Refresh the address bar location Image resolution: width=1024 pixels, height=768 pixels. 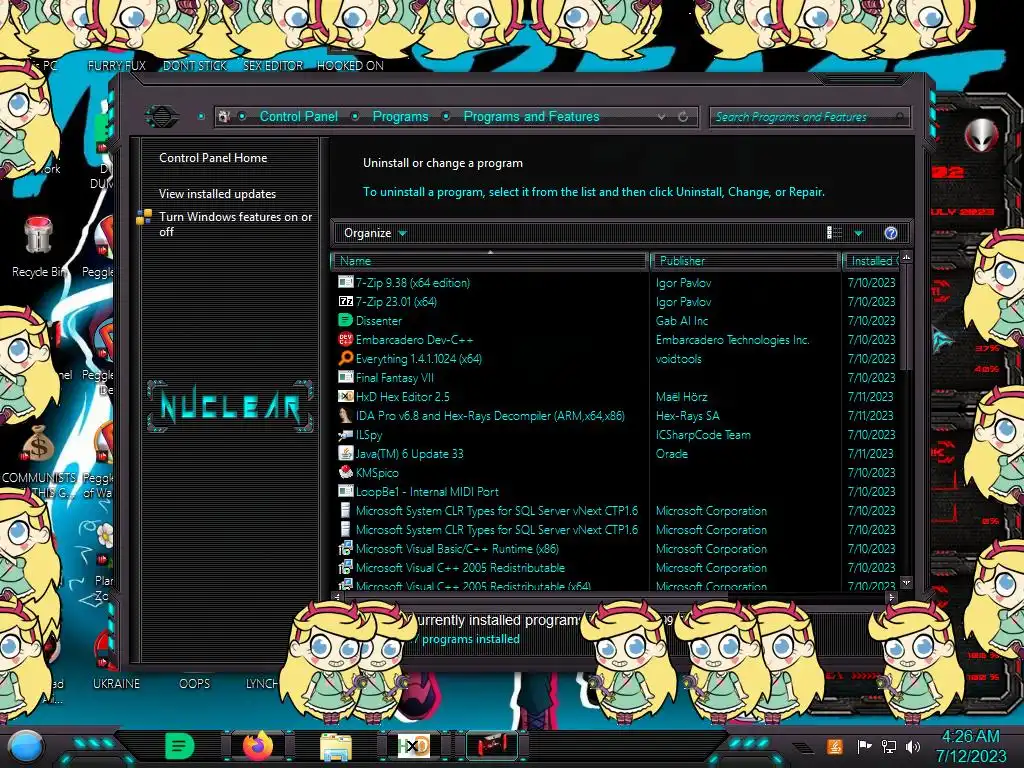pyautogui.click(x=683, y=116)
